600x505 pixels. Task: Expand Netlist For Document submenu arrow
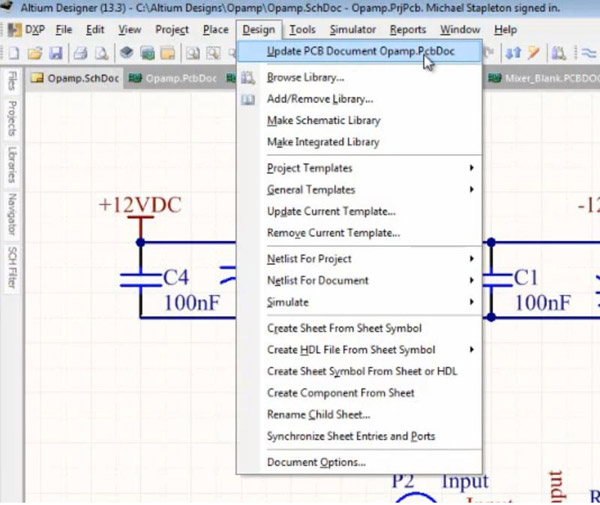[x=472, y=280]
